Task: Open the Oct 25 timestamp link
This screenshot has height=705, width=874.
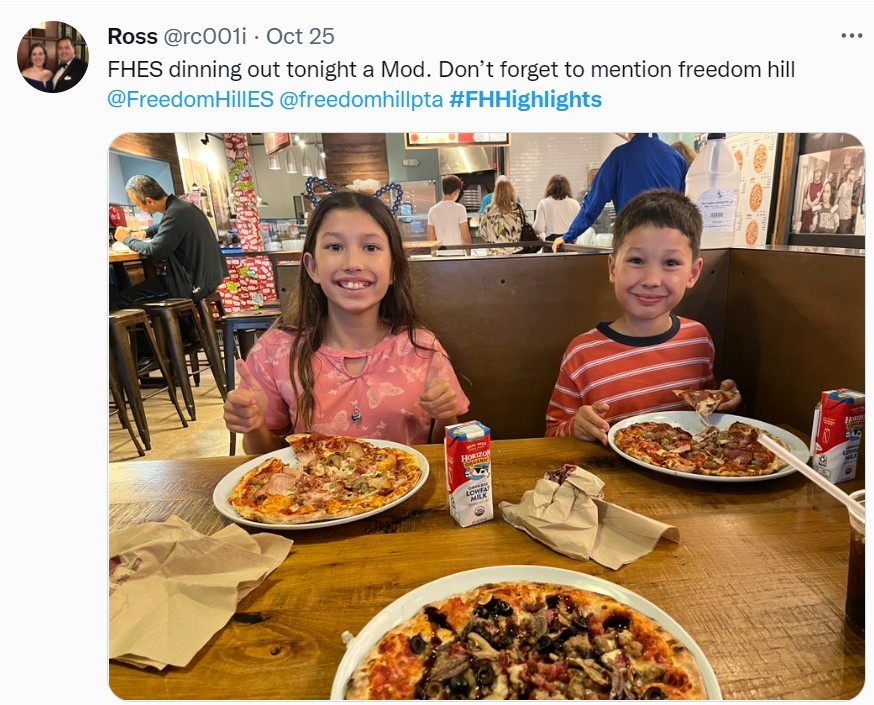Action: click(300, 36)
